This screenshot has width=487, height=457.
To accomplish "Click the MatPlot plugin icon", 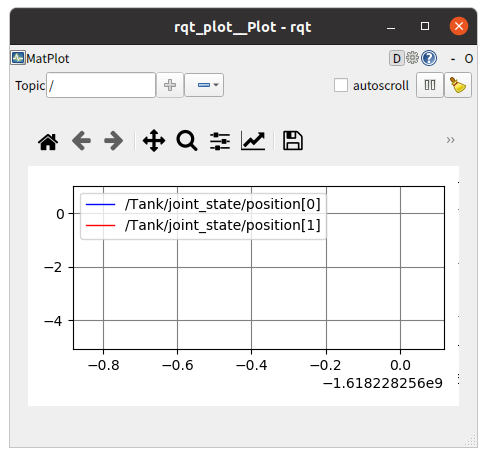I will (x=18, y=58).
